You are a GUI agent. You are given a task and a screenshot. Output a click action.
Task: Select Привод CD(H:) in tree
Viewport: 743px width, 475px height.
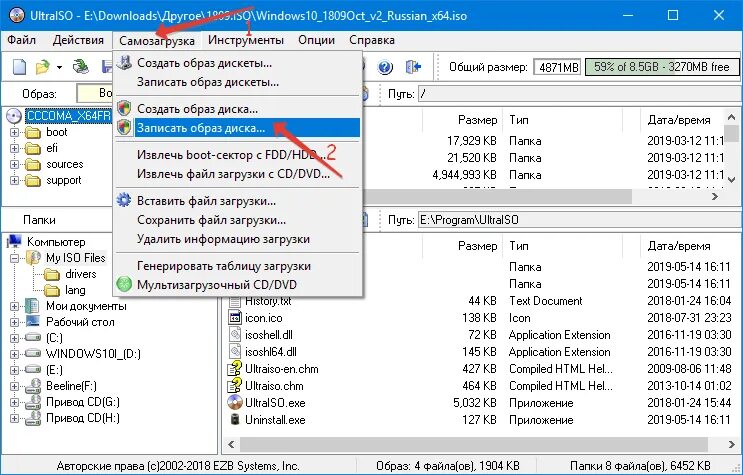click(x=82, y=418)
